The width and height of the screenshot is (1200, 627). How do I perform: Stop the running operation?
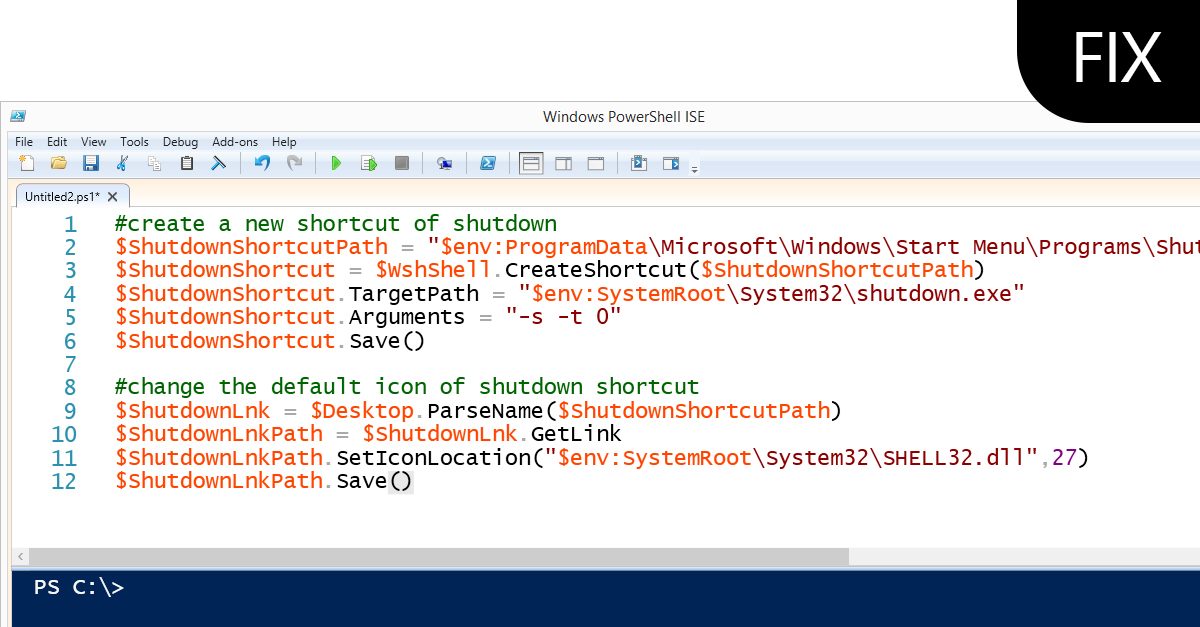click(401, 162)
